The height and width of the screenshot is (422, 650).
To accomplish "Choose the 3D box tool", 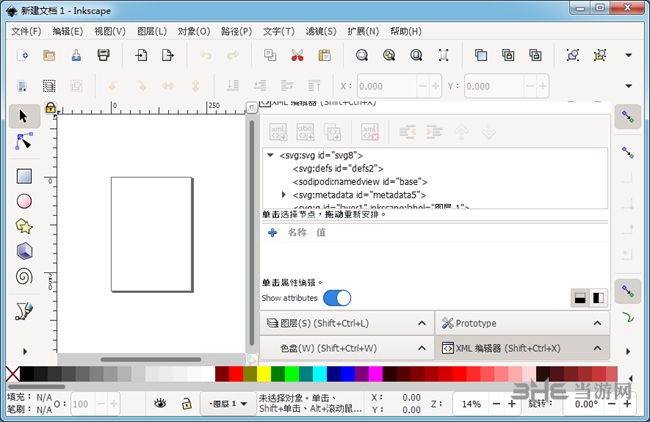I will pos(24,251).
